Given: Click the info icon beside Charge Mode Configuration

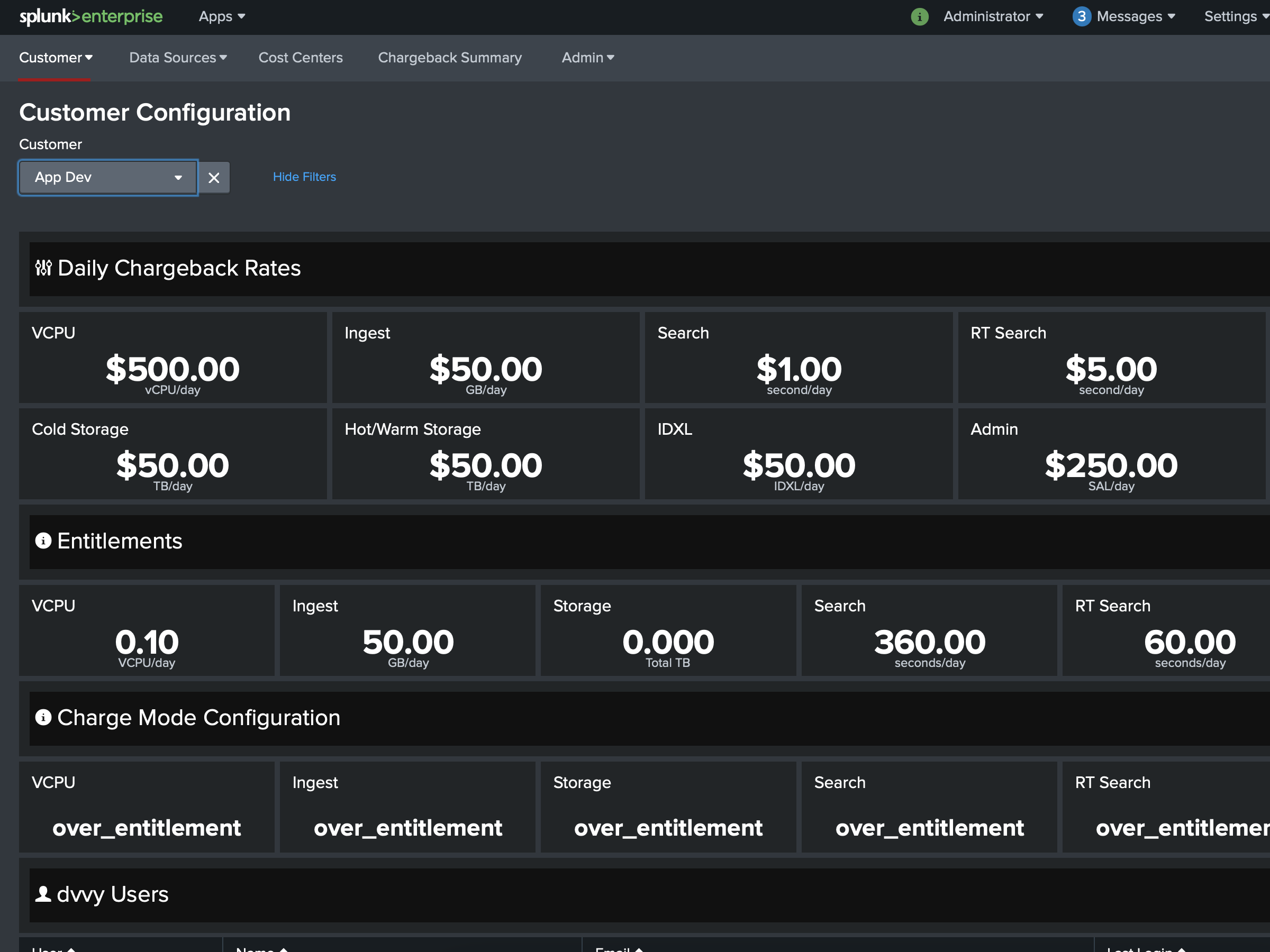Looking at the screenshot, I should [43, 718].
